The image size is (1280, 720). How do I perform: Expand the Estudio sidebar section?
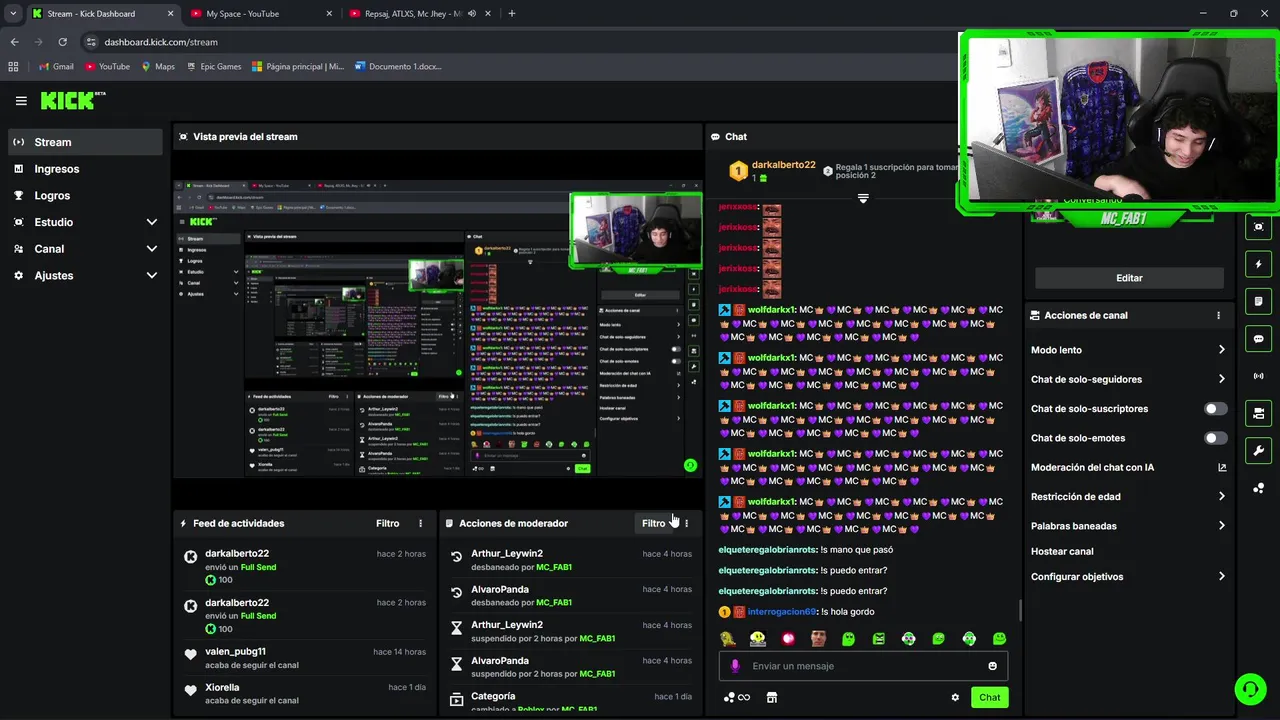(152, 222)
